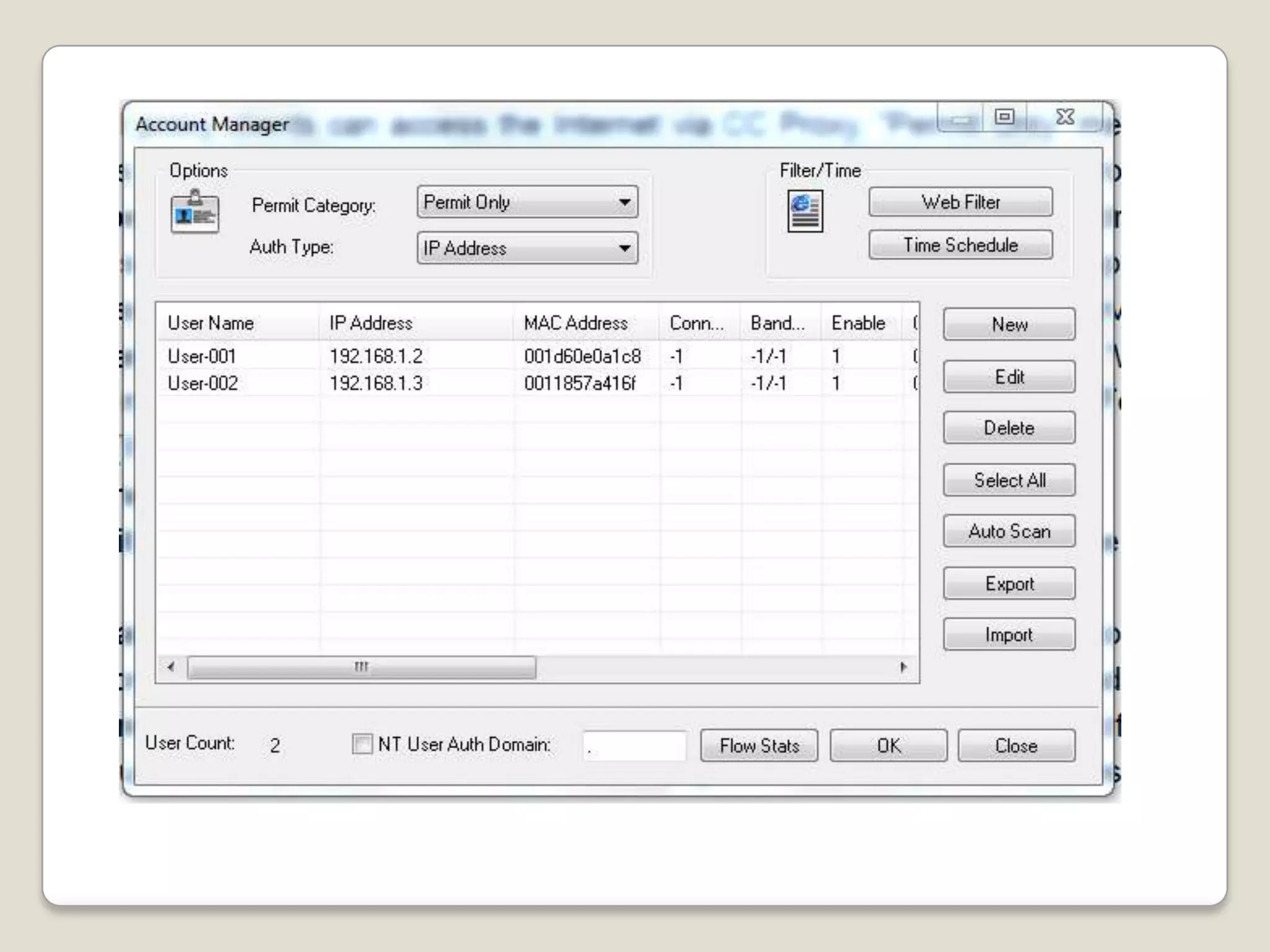Enable NT User Auth Domain checkbox
The height and width of the screenshot is (952, 1270).
(x=362, y=744)
